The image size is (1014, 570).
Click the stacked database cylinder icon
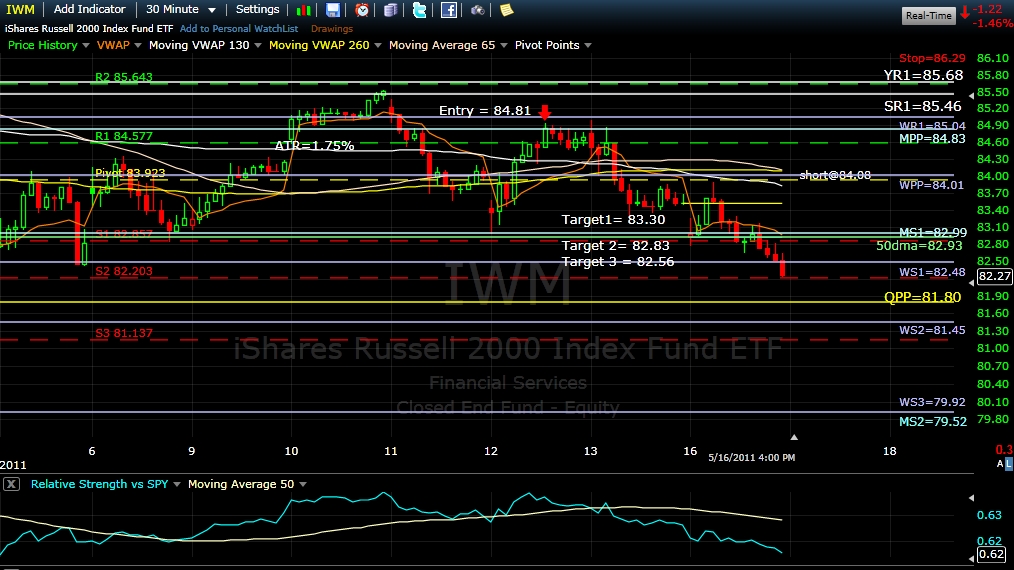(x=391, y=10)
